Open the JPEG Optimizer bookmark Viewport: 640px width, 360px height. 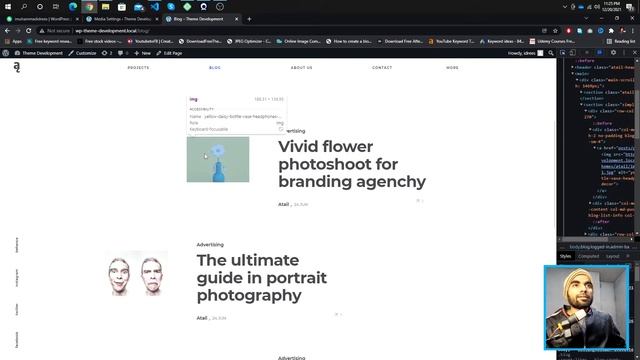[249, 41]
